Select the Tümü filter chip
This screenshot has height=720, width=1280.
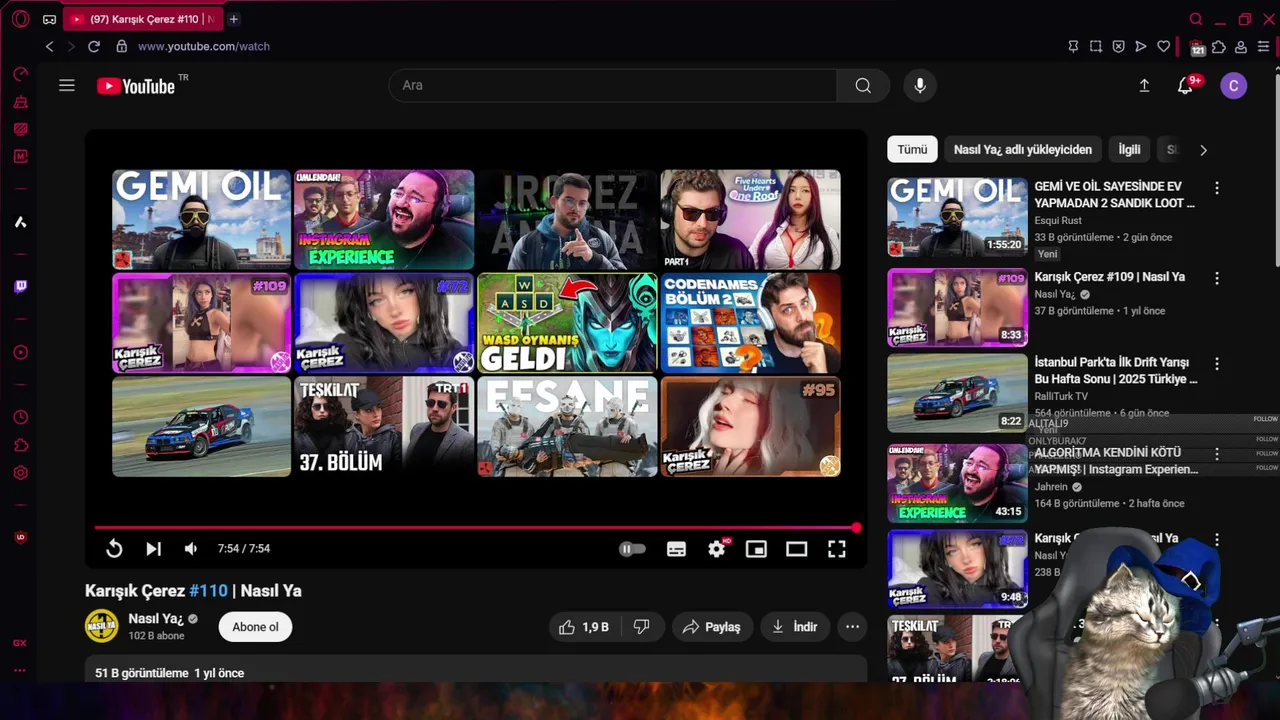[912, 149]
